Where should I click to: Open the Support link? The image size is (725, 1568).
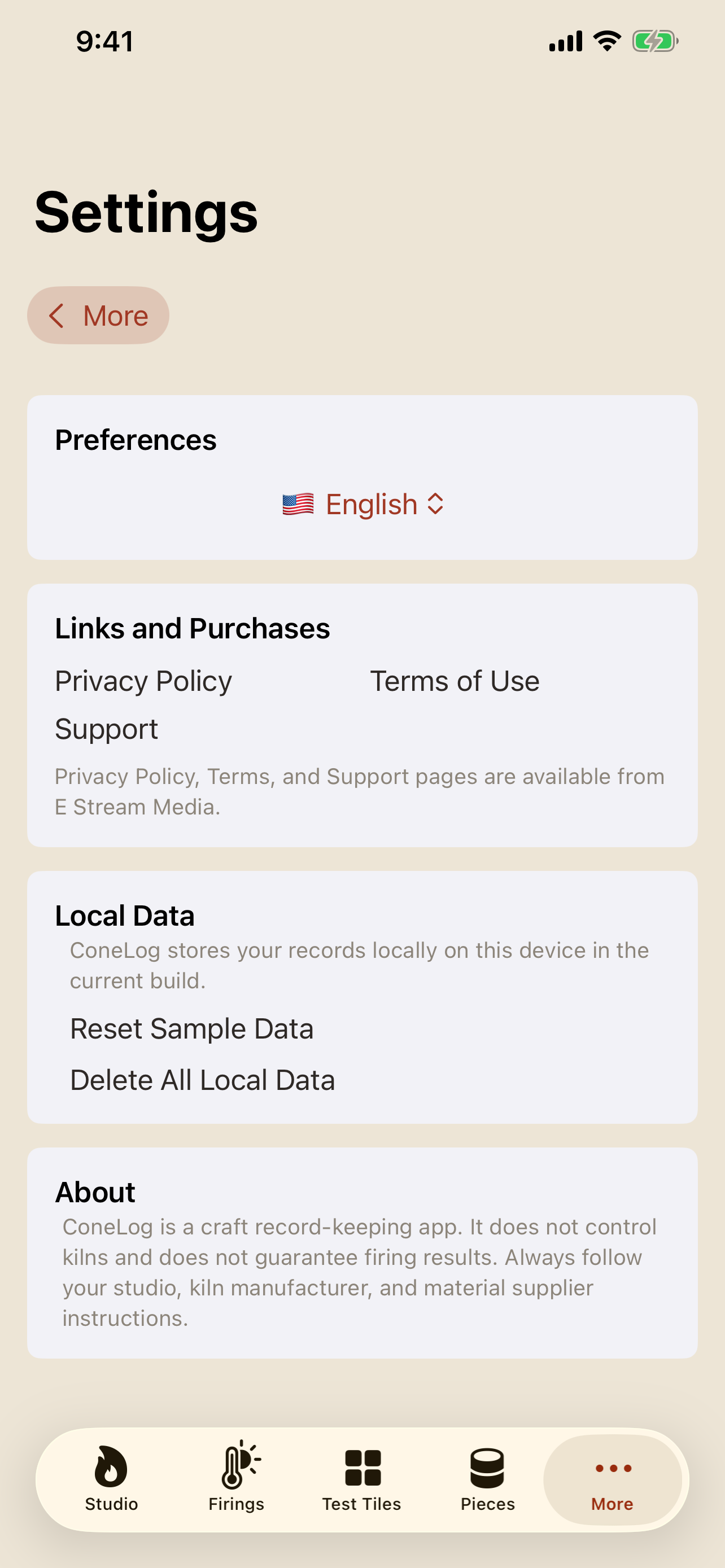pos(107,729)
